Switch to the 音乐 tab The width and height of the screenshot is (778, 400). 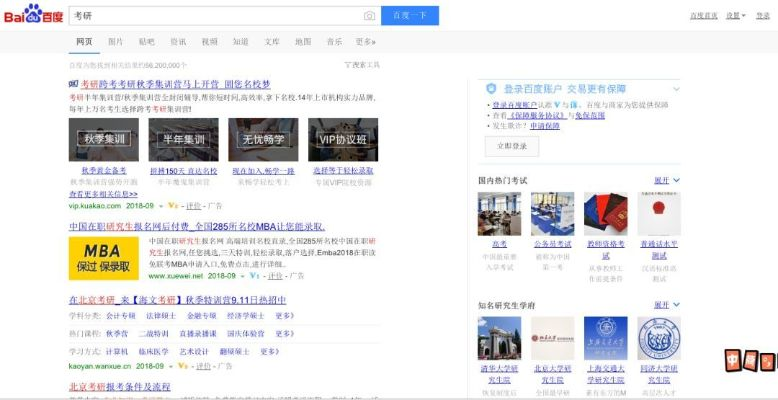point(334,42)
